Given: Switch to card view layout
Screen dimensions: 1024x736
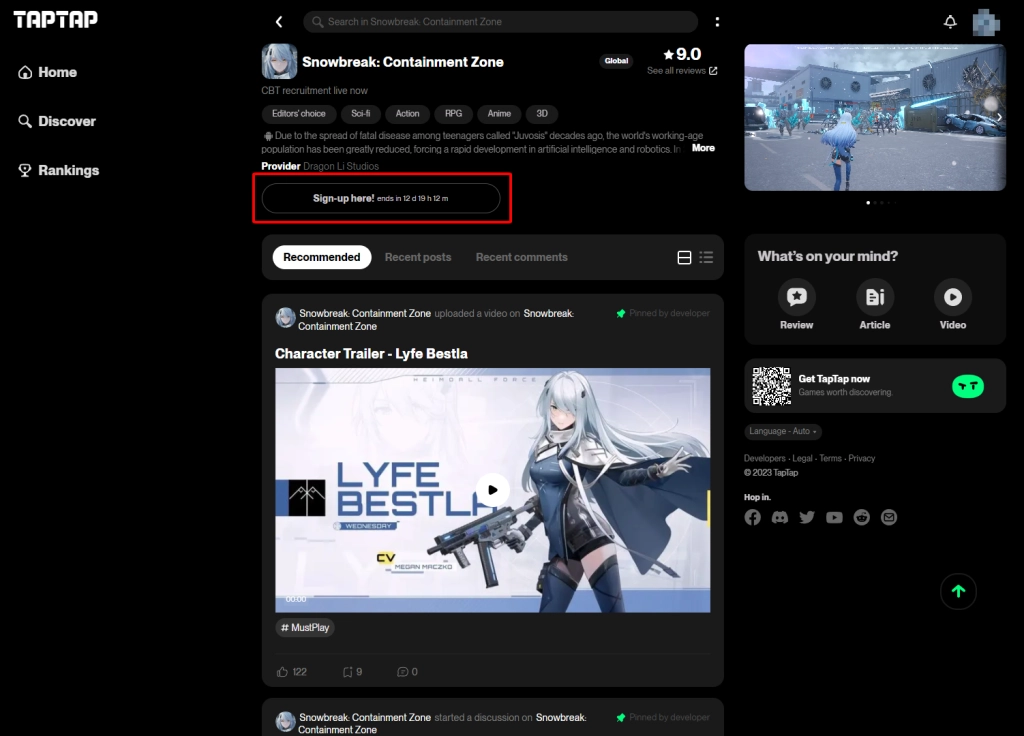Looking at the screenshot, I should (684, 257).
